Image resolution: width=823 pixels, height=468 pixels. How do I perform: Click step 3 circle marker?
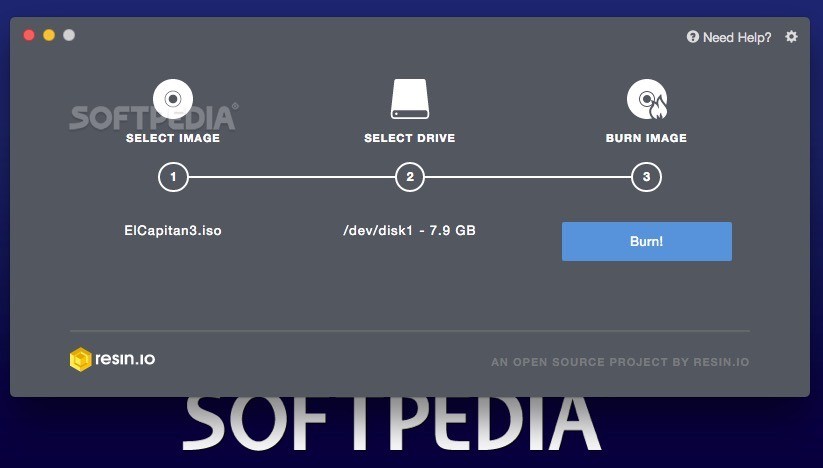(646, 178)
